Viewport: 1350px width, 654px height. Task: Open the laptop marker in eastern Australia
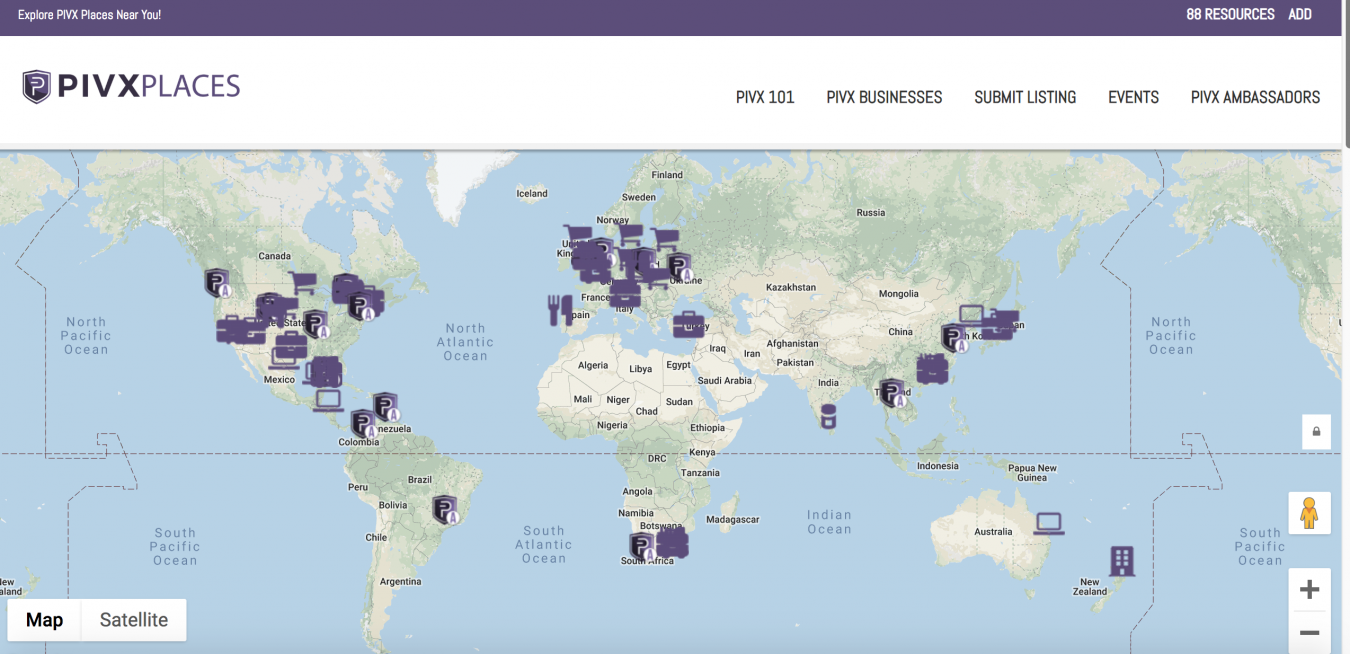tap(1048, 524)
